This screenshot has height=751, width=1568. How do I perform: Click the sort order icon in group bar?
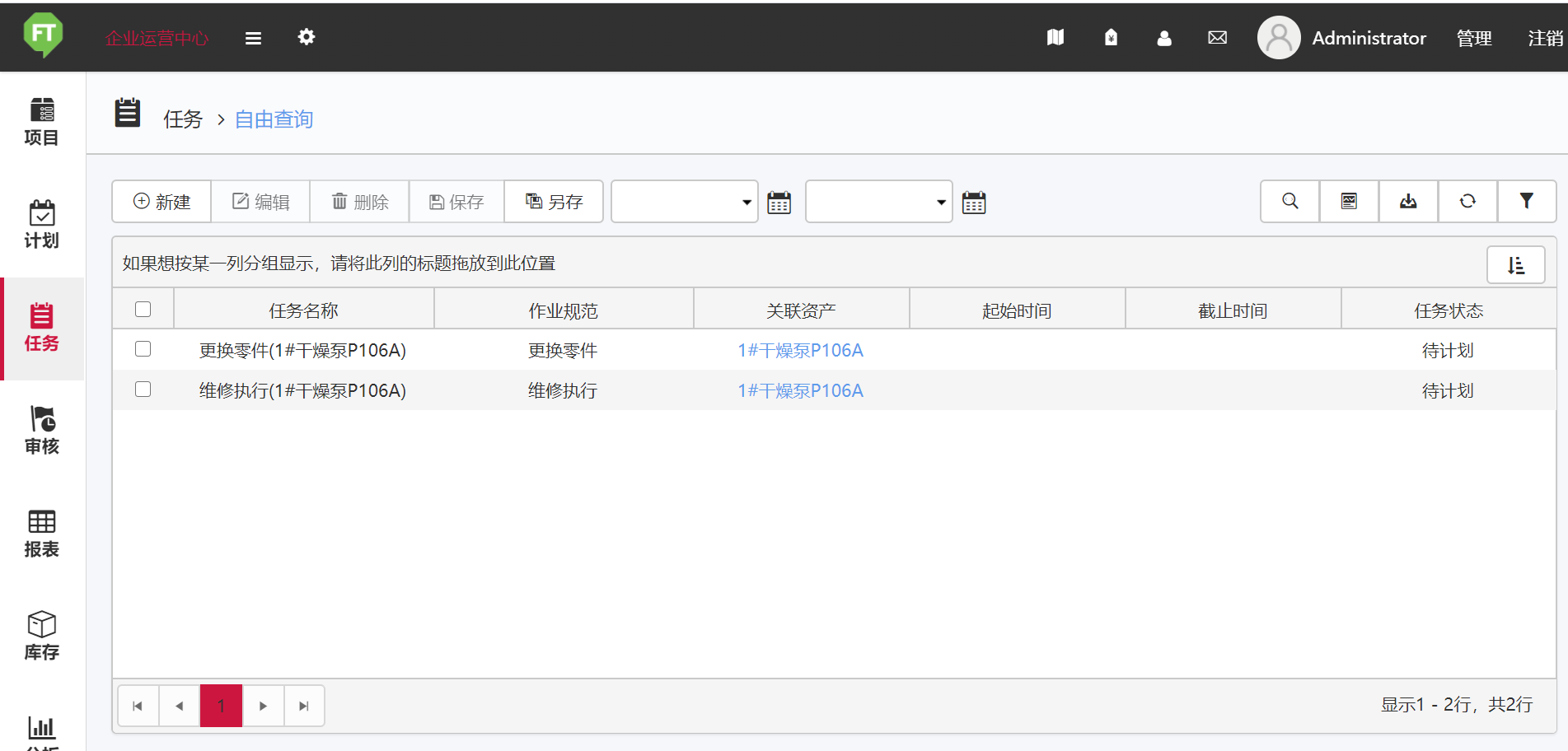pos(1515,265)
